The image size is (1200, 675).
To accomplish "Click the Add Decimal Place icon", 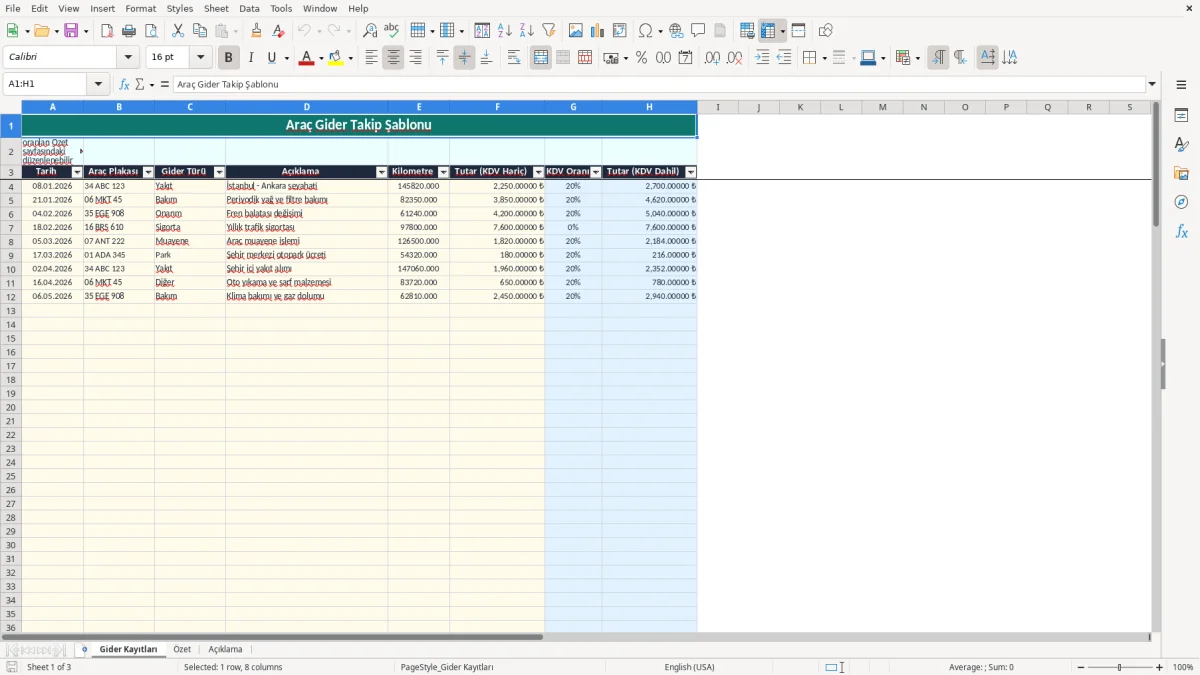I will (x=712, y=58).
